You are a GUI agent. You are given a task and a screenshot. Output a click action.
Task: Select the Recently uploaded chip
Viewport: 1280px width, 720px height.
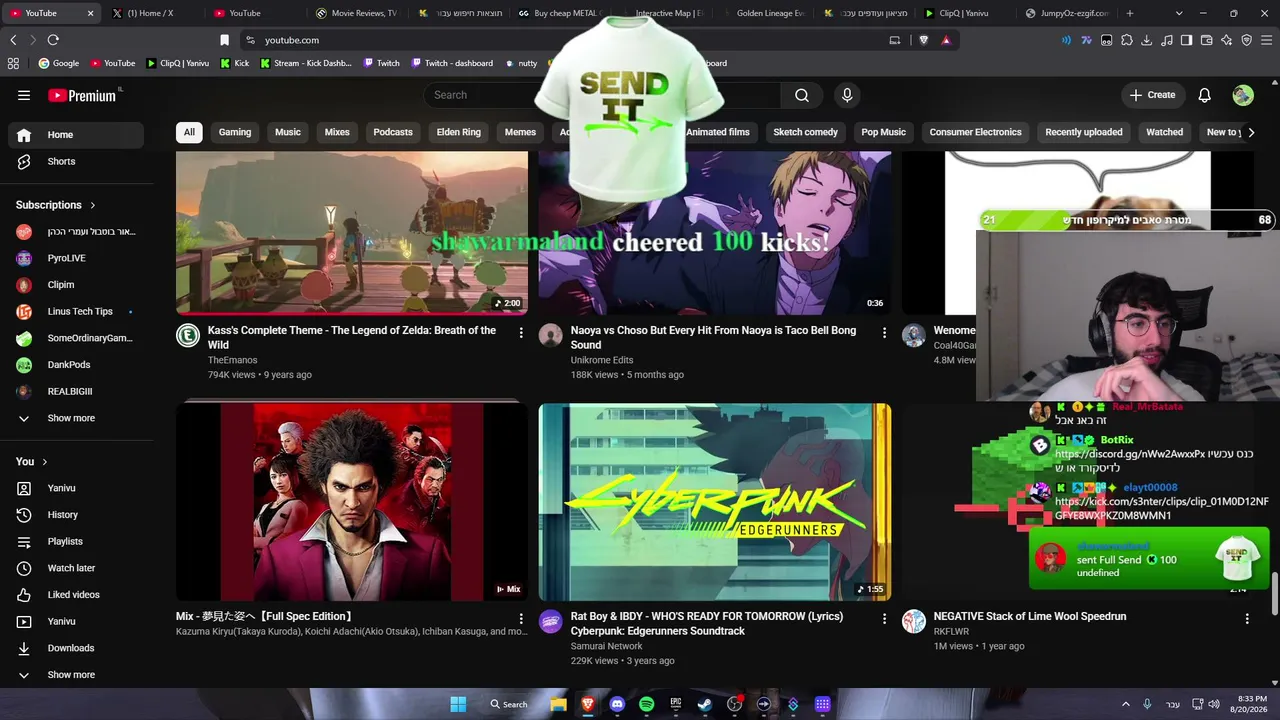click(x=1084, y=132)
